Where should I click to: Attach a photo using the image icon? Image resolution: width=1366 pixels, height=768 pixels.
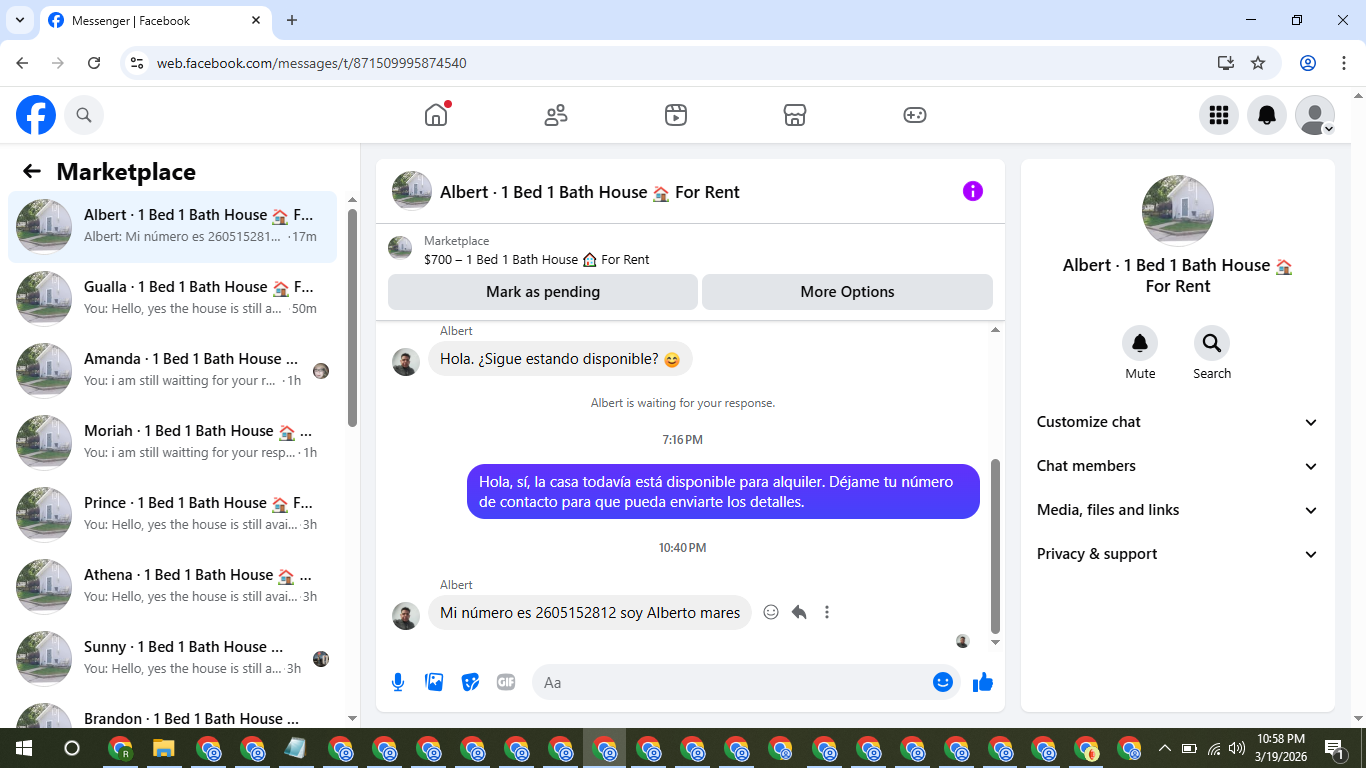(434, 682)
